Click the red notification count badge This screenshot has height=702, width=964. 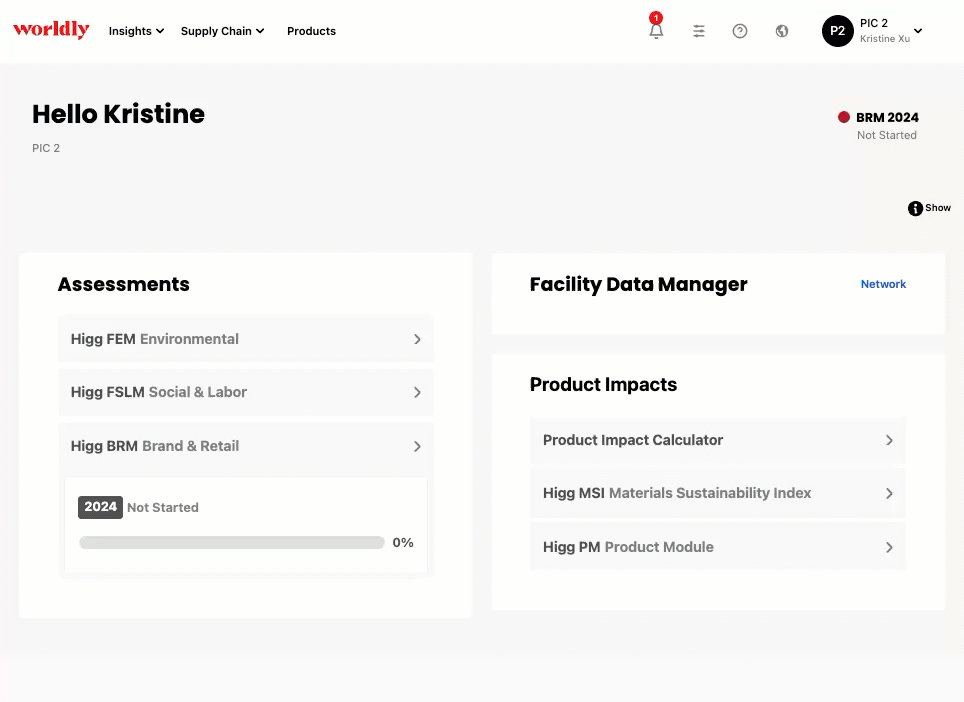(x=656, y=17)
